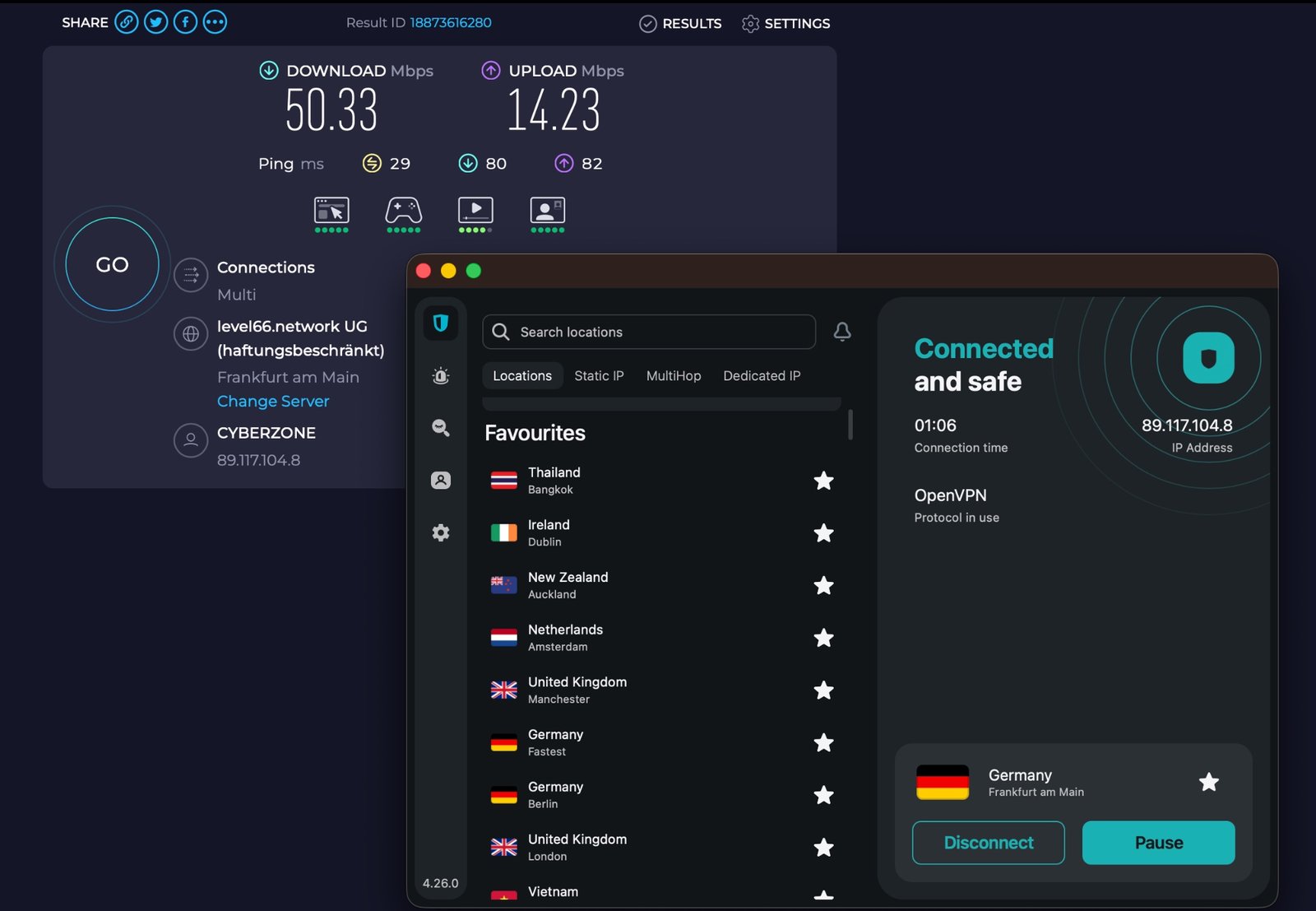This screenshot has height=911, width=1316.
Task: Click the notification bell icon
Action: (x=841, y=332)
